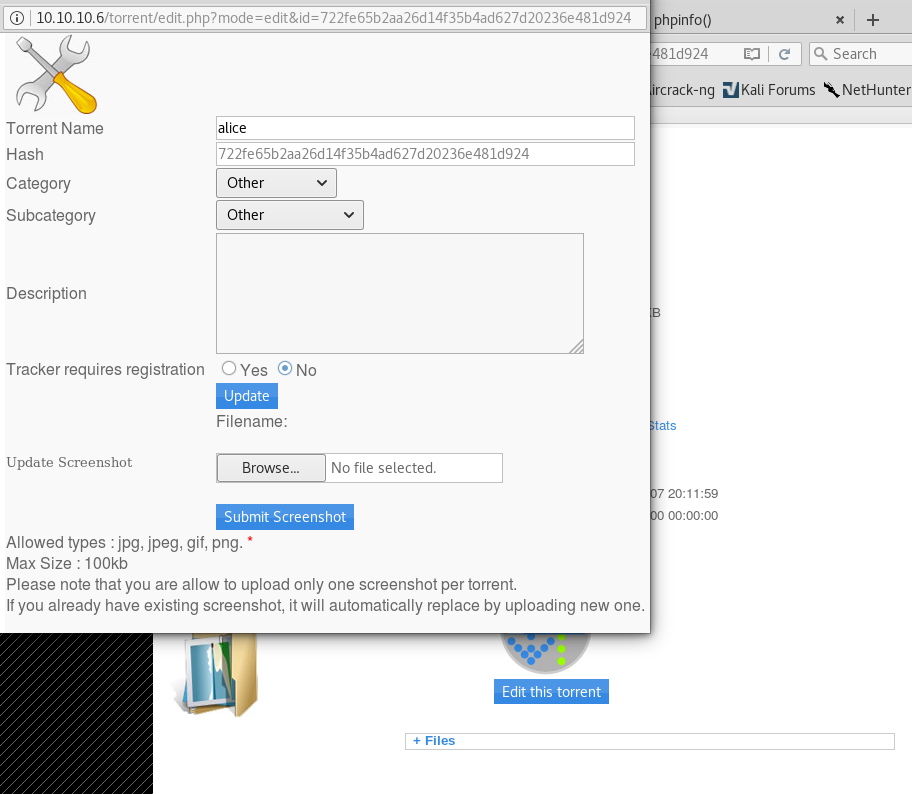
Task: Click the site info icon in address bar
Action: 17,18
